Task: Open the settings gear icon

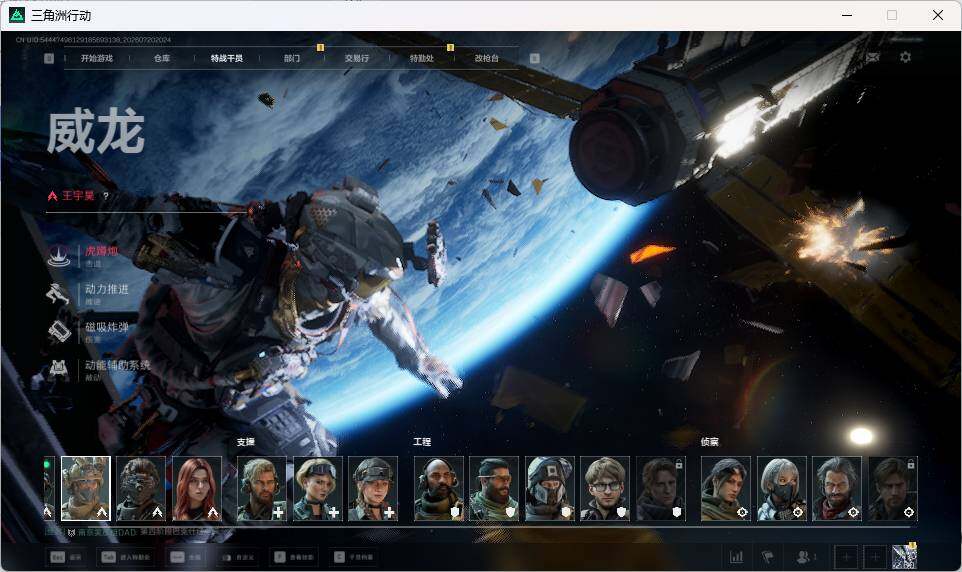Action: pos(905,57)
